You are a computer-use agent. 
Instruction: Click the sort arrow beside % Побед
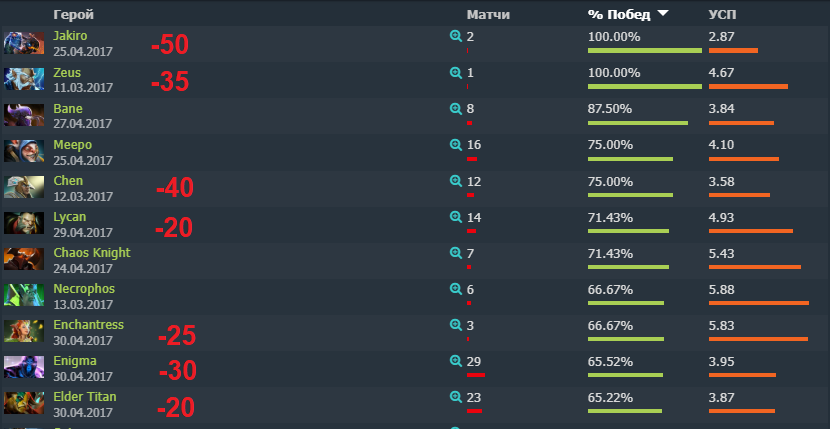(x=663, y=14)
